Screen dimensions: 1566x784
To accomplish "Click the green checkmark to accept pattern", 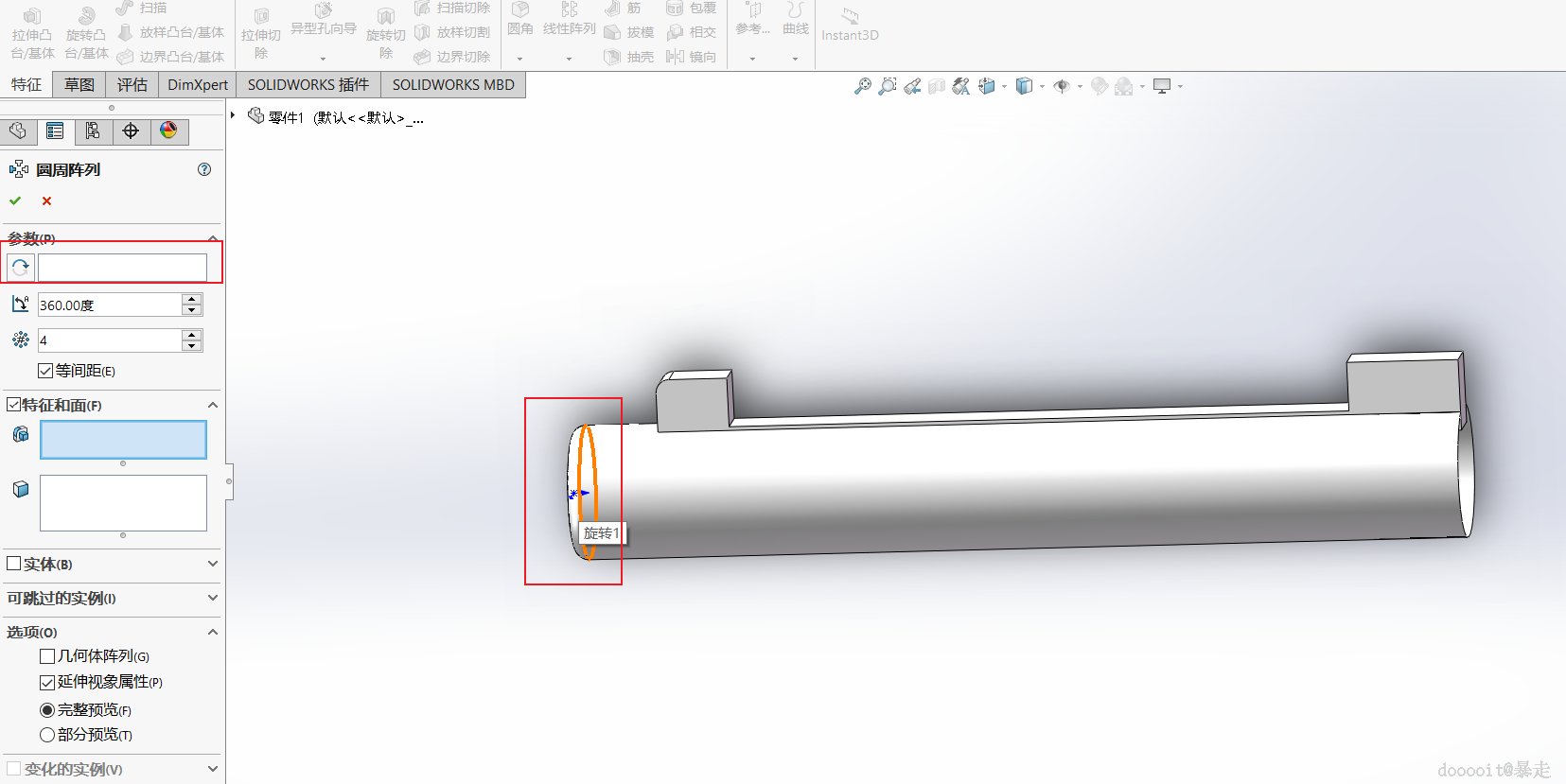I will coord(15,200).
